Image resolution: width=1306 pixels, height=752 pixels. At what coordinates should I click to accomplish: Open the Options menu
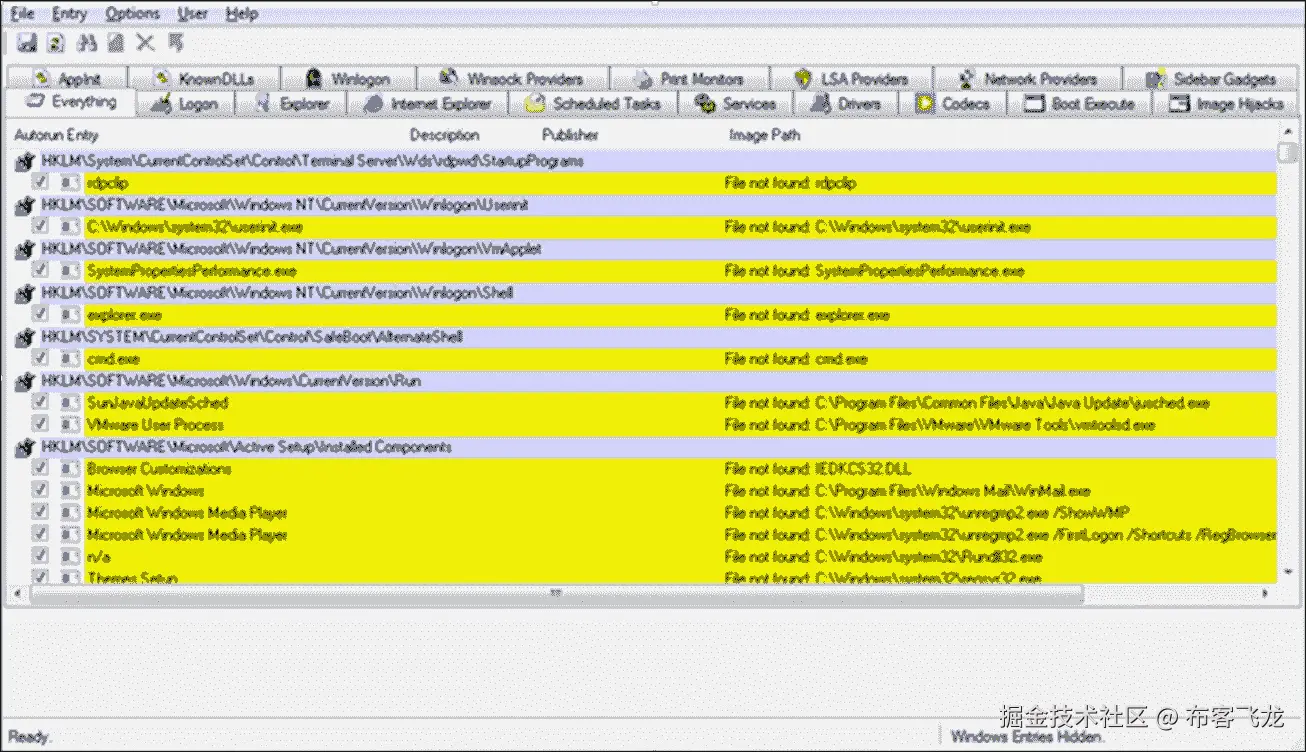coord(133,13)
